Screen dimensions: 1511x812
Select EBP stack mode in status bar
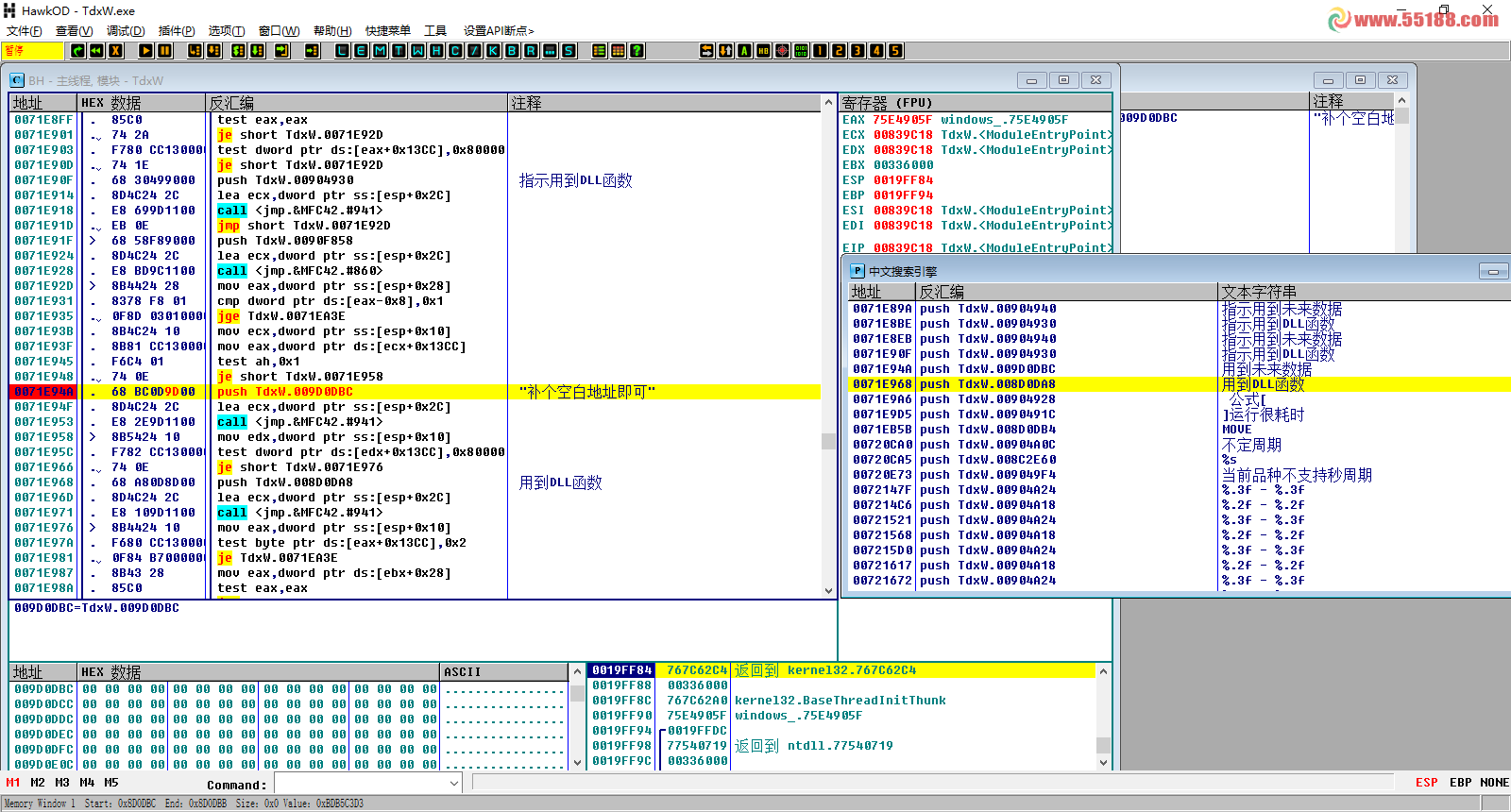pos(1461,783)
